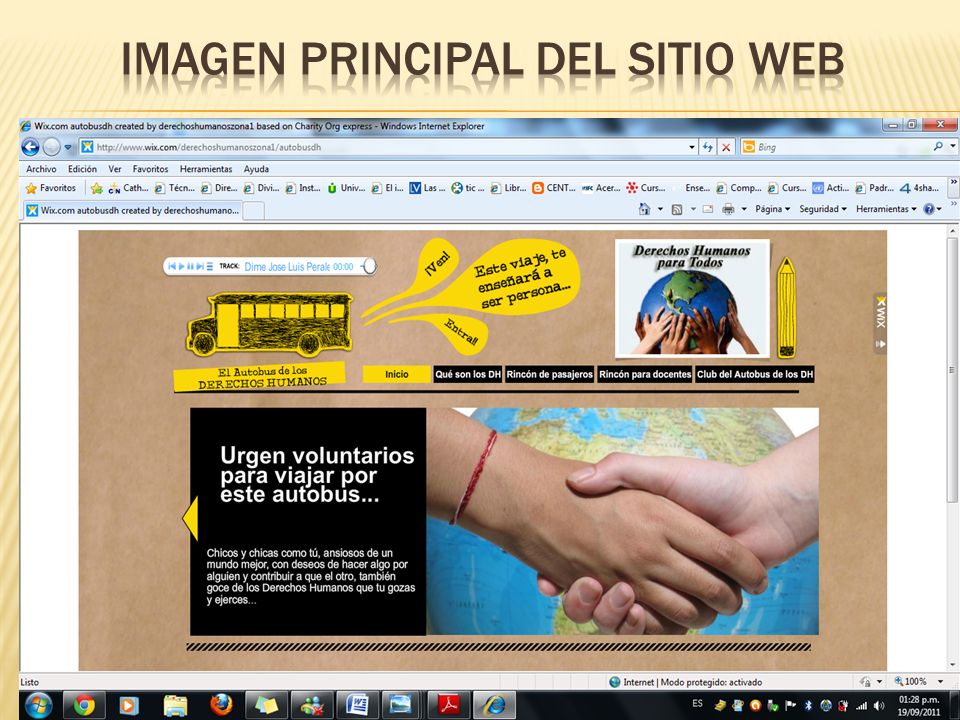Open the recent pages dropdown beside Forward button
Viewport: 960px width, 720px height.
(x=68, y=147)
